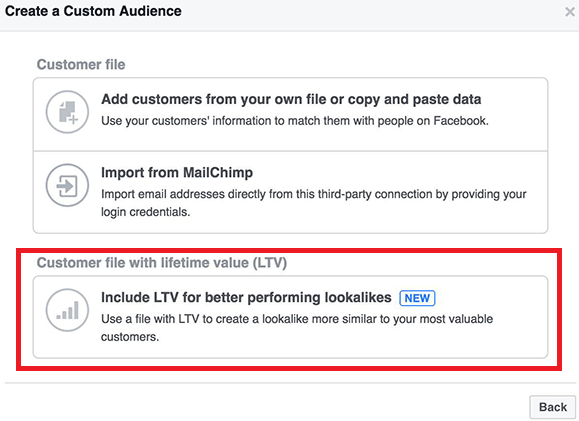
Task: Click the MailChimp import arrow icon
Action: point(67,185)
